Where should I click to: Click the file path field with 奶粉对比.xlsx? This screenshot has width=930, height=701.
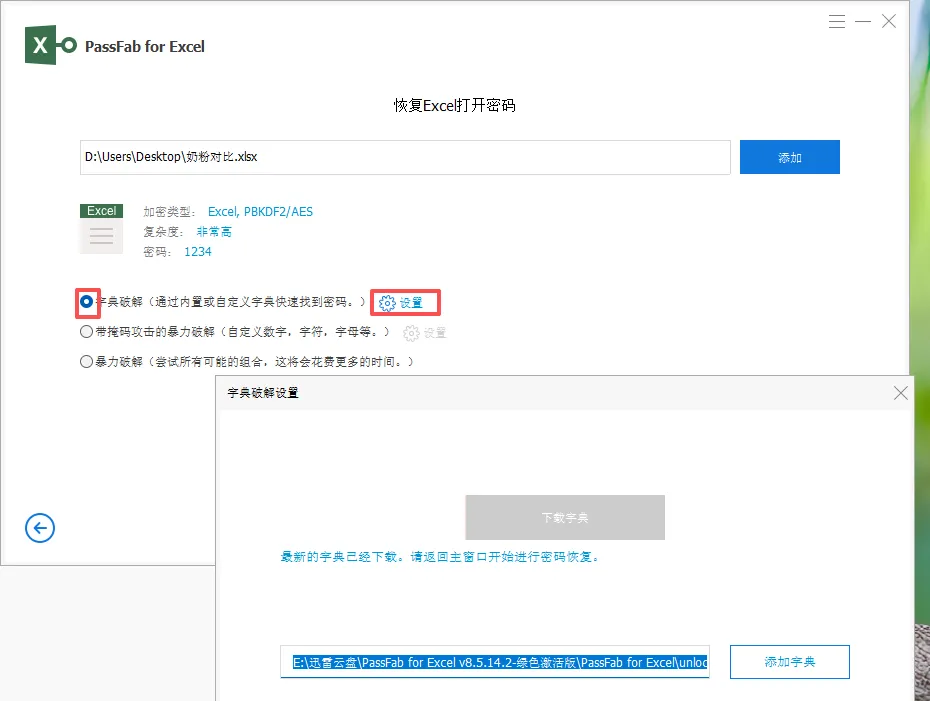(x=405, y=157)
